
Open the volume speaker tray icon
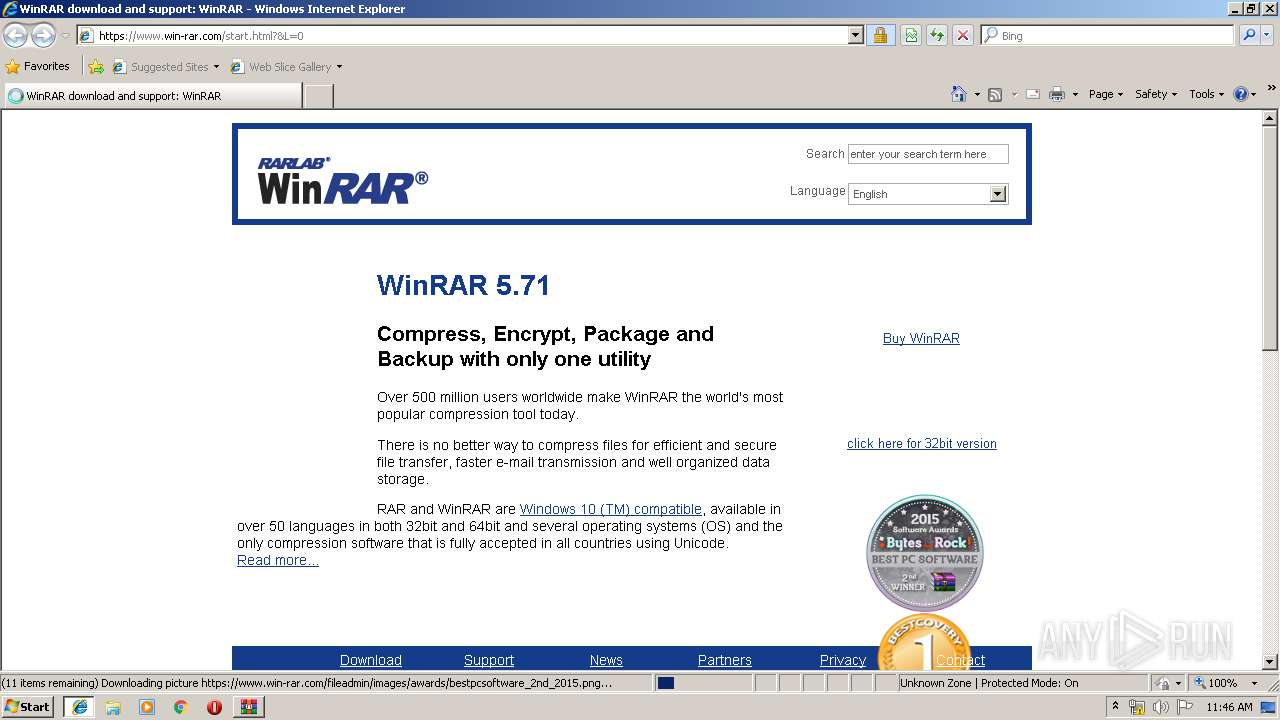coord(1160,707)
